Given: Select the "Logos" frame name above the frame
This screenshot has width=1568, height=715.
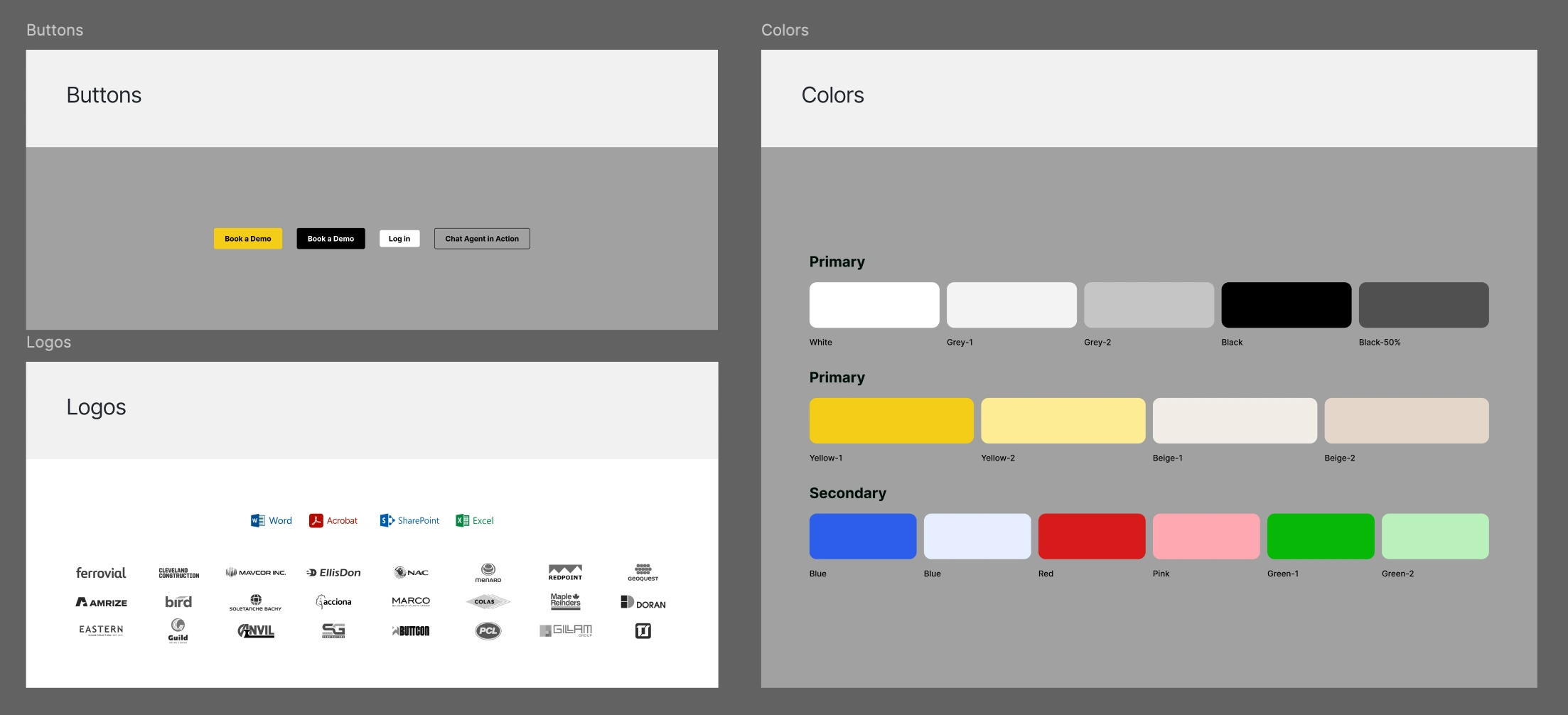Looking at the screenshot, I should click(x=48, y=342).
